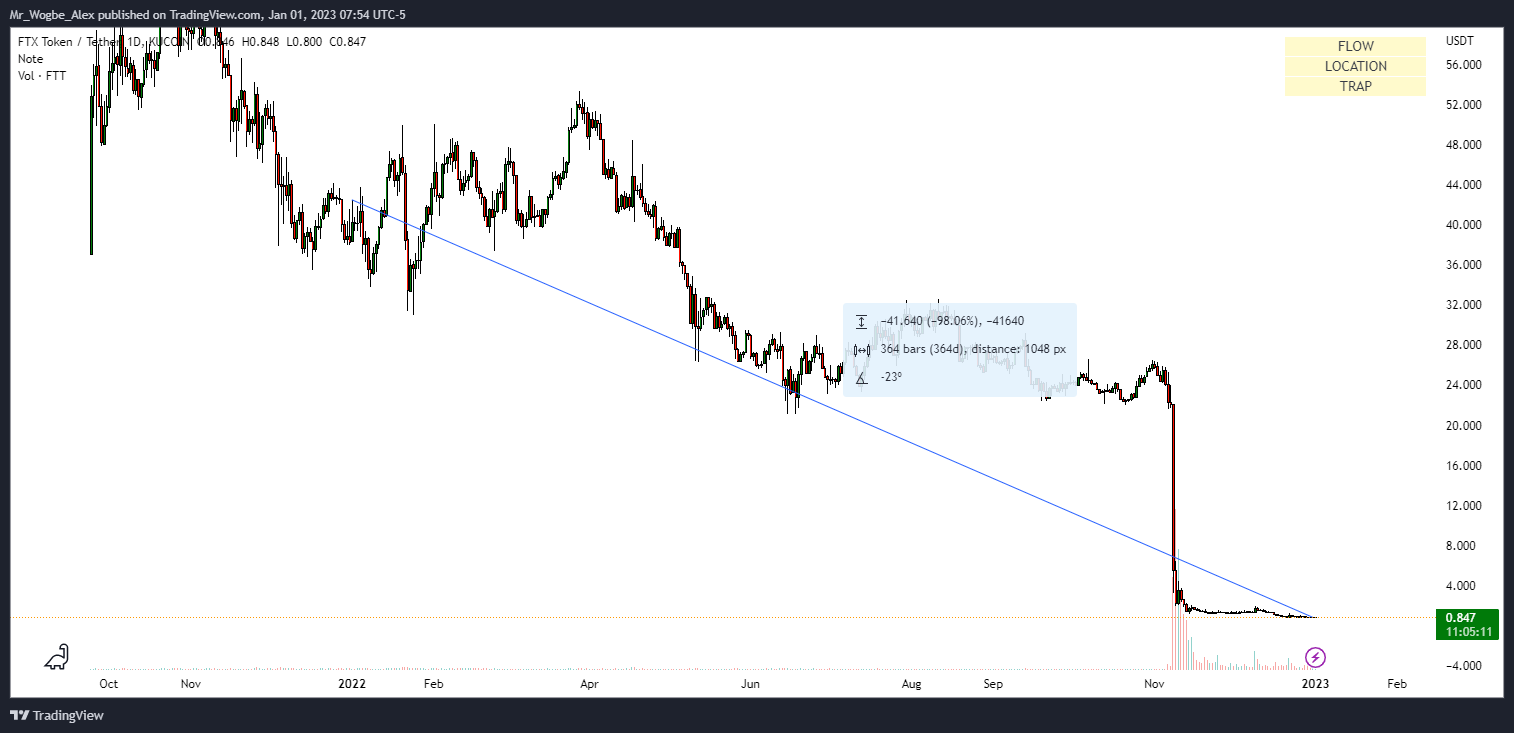Select the FLOW note label
Image resolution: width=1514 pixels, height=733 pixels.
tap(1355, 46)
